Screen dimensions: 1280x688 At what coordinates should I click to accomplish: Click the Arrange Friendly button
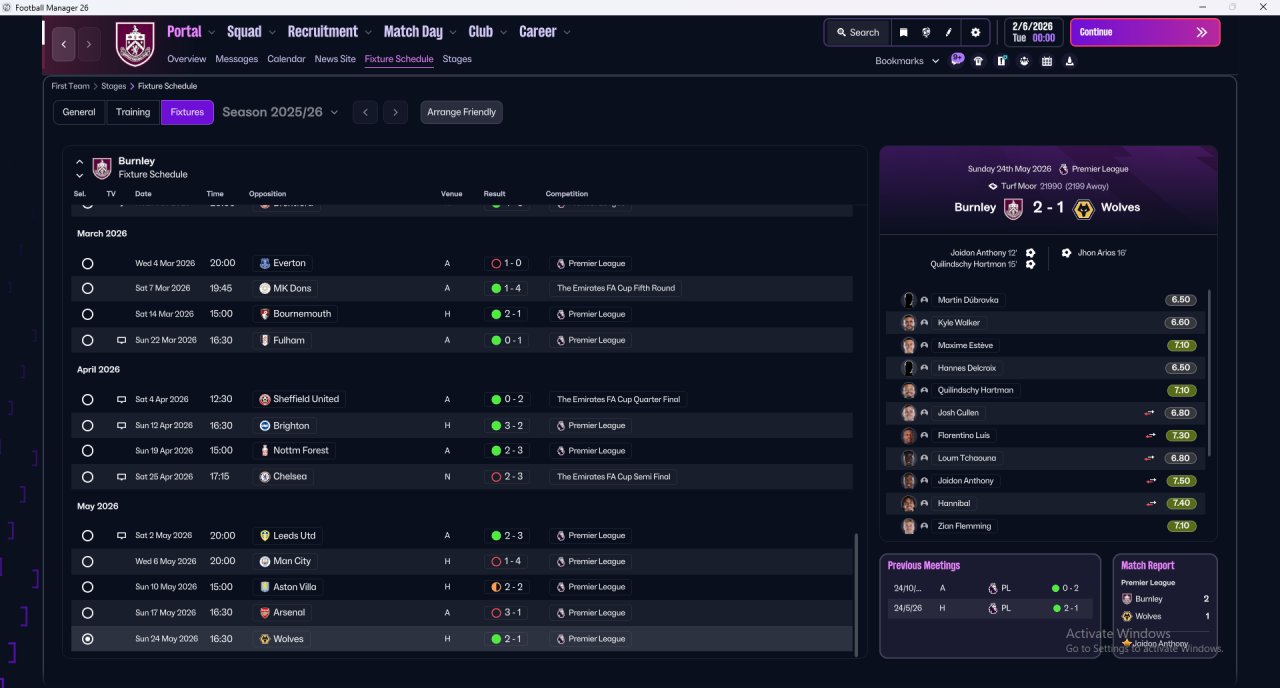(461, 112)
